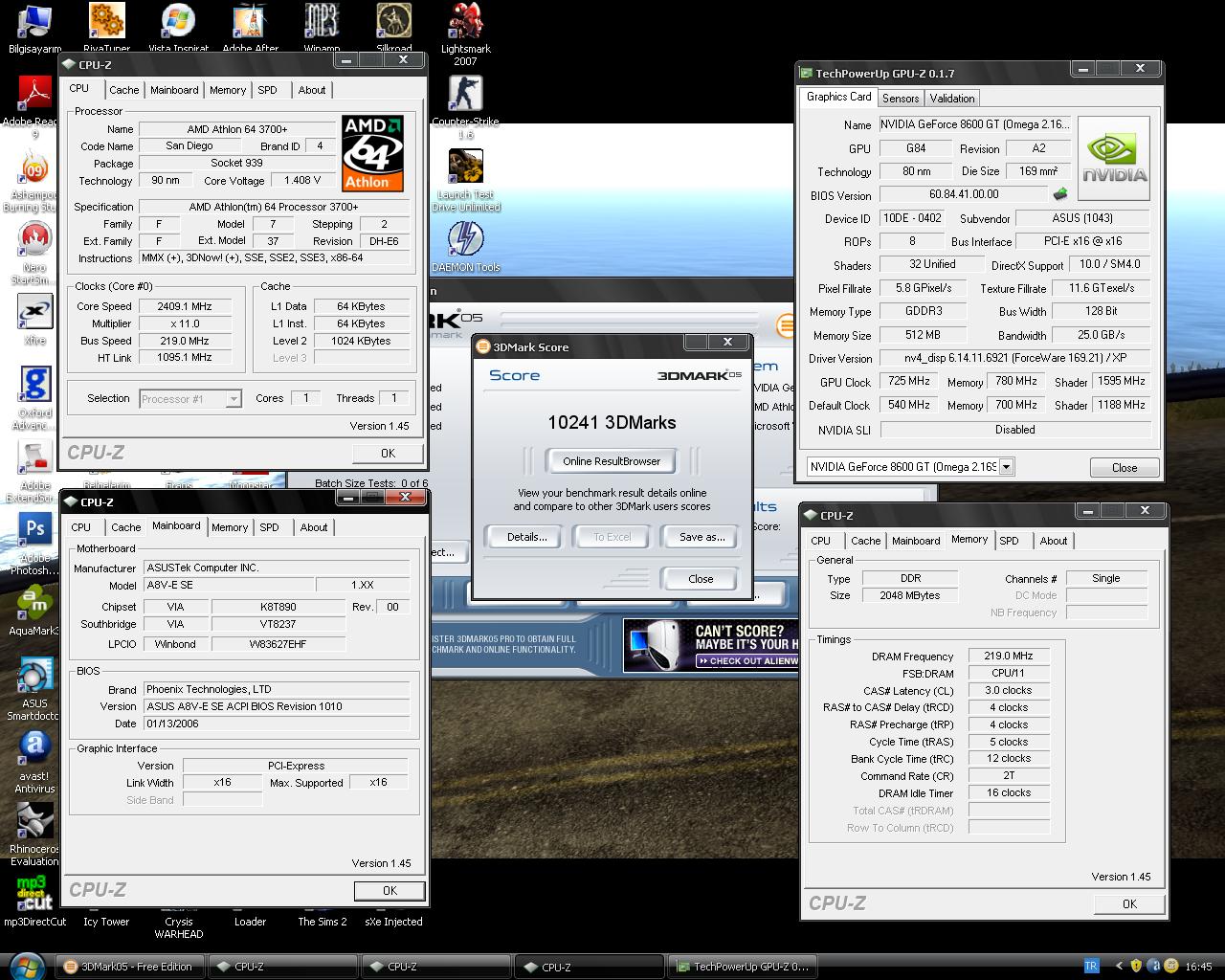Launch AquaMark3 desktop icon
Screen dimensions: 1225x980
(34, 609)
